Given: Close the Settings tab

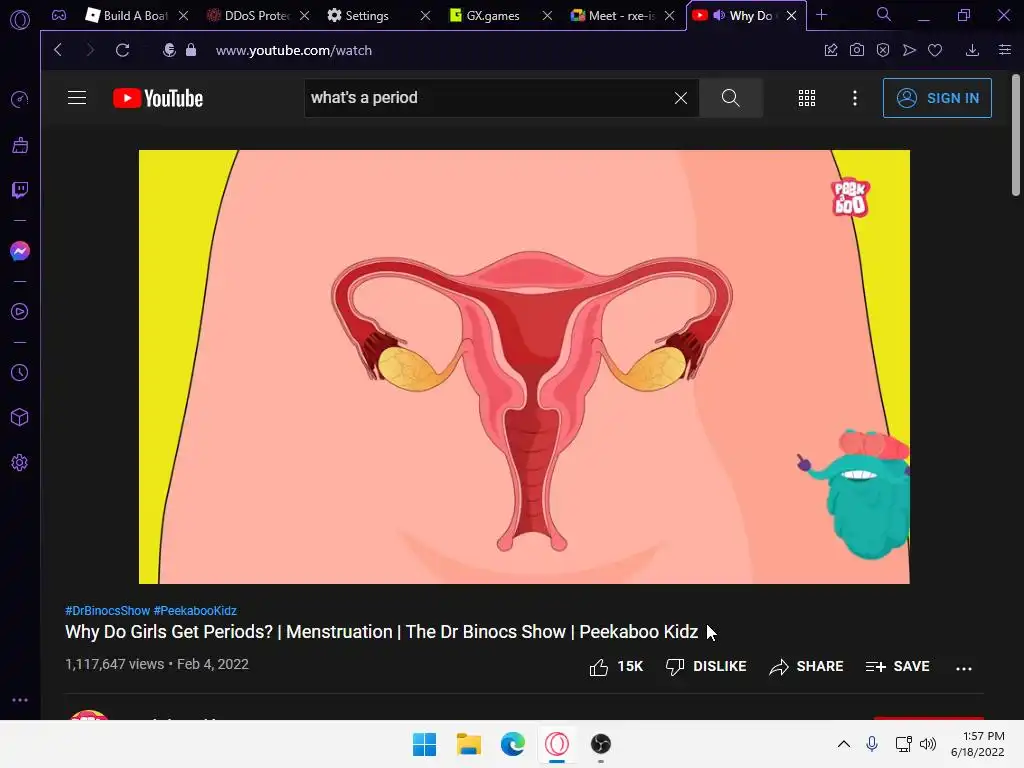Looking at the screenshot, I should (x=425, y=15).
